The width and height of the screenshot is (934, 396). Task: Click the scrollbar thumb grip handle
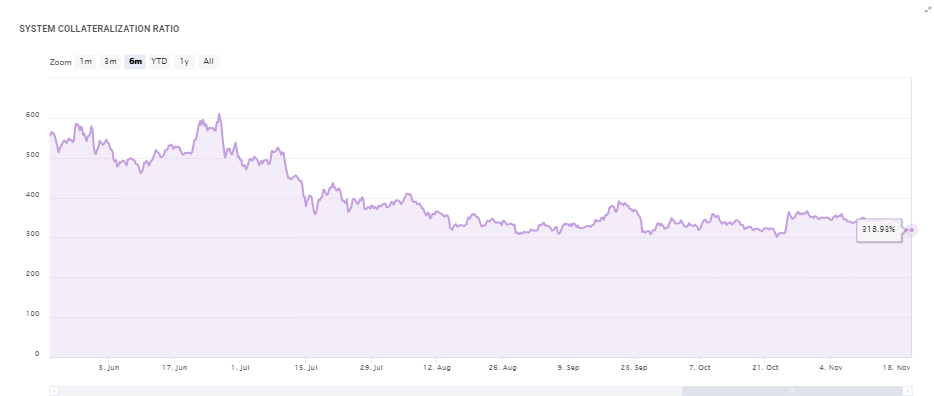793,391
